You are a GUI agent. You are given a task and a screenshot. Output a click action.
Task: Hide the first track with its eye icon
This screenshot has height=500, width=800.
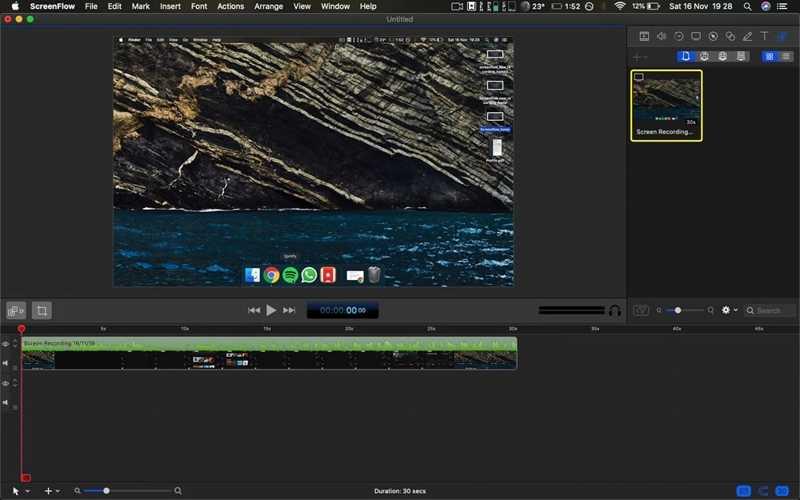pyautogui.click(x=6, y=344)
